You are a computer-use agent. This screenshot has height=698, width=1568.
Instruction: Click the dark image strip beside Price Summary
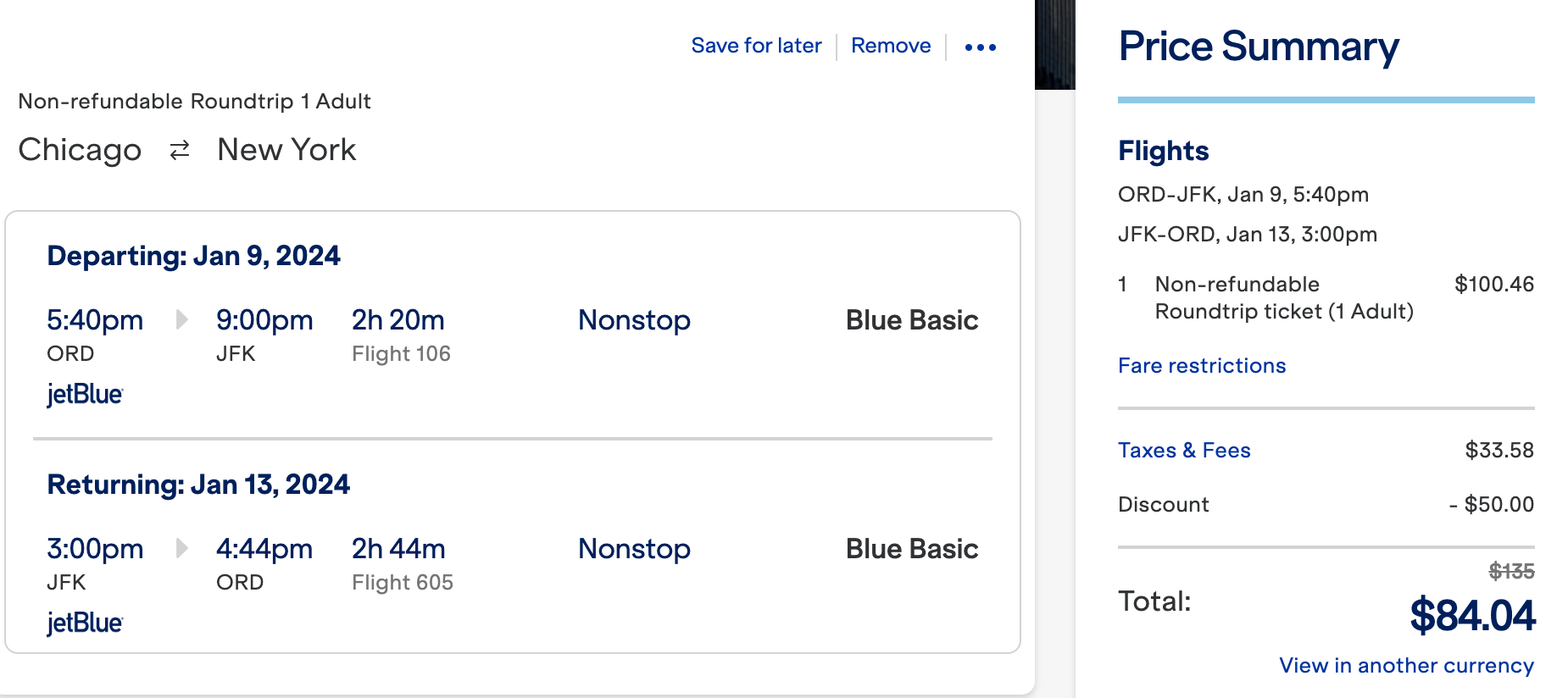coord(1054,44)
